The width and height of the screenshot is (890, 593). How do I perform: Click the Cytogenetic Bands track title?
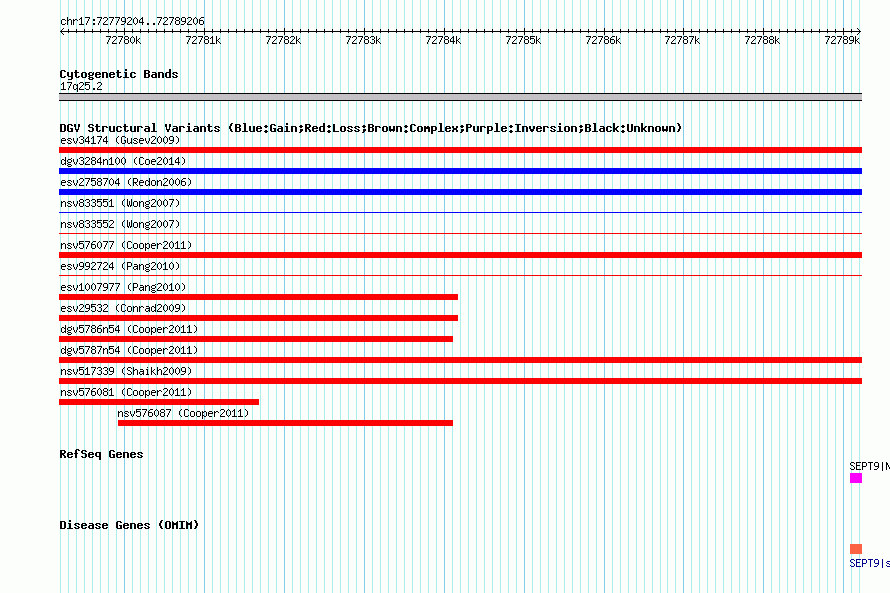click(119, 74)
